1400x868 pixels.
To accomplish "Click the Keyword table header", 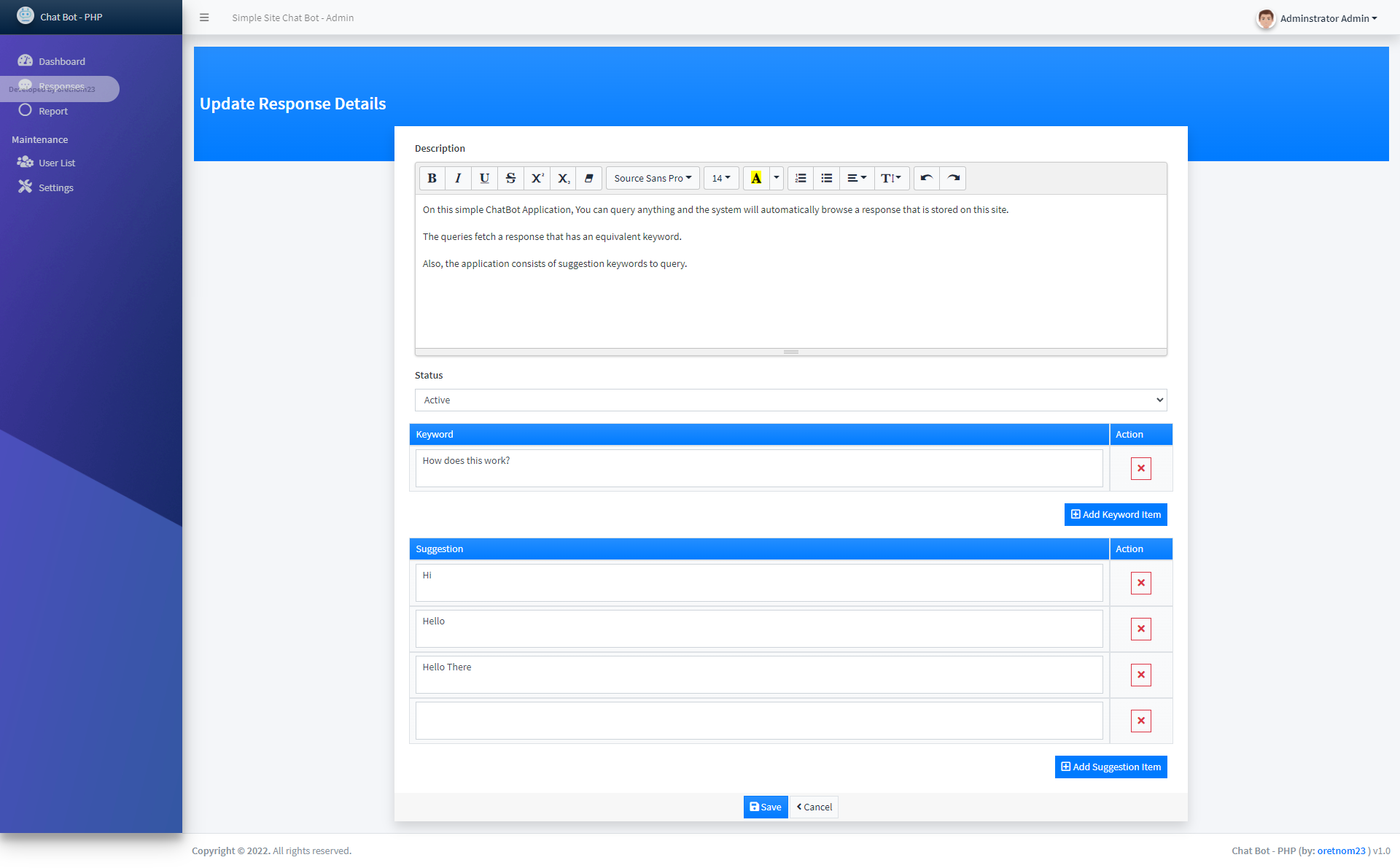I will tap(759, 434).
